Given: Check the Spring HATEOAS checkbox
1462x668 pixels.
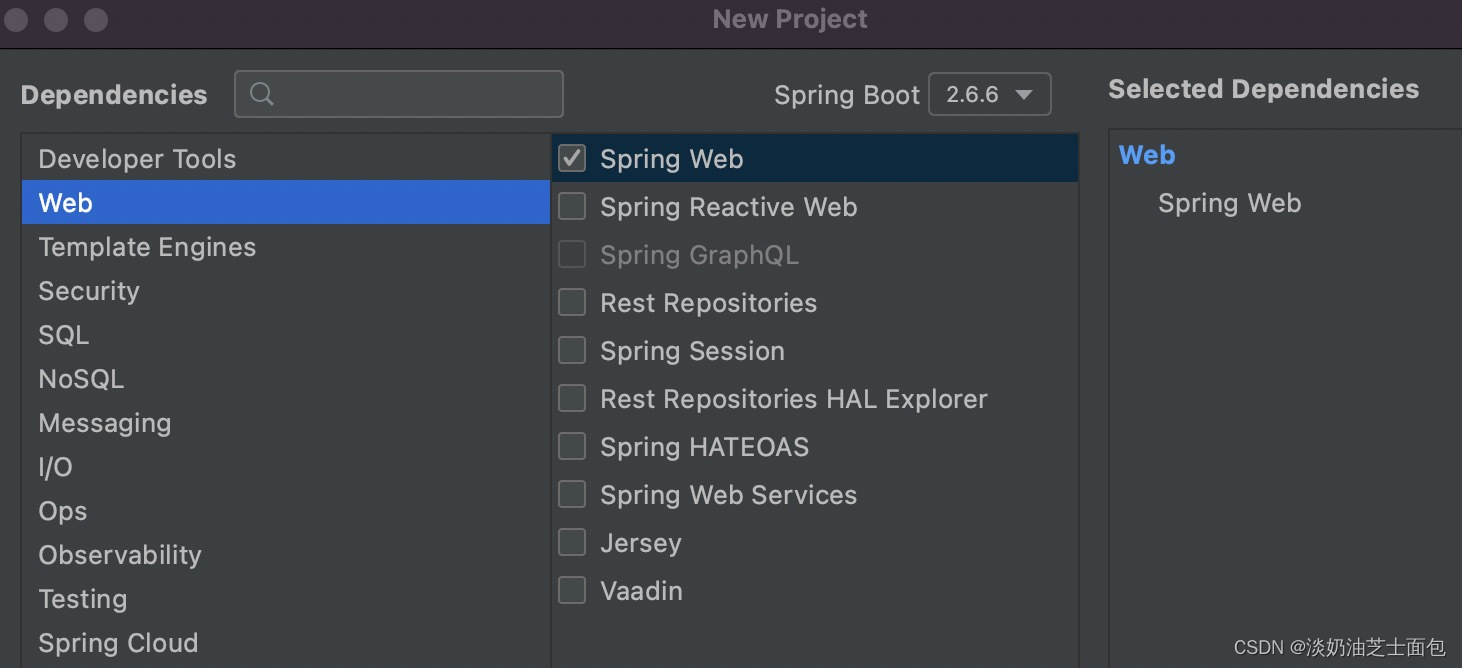Looking at the screenshot, I should (572, 446).
